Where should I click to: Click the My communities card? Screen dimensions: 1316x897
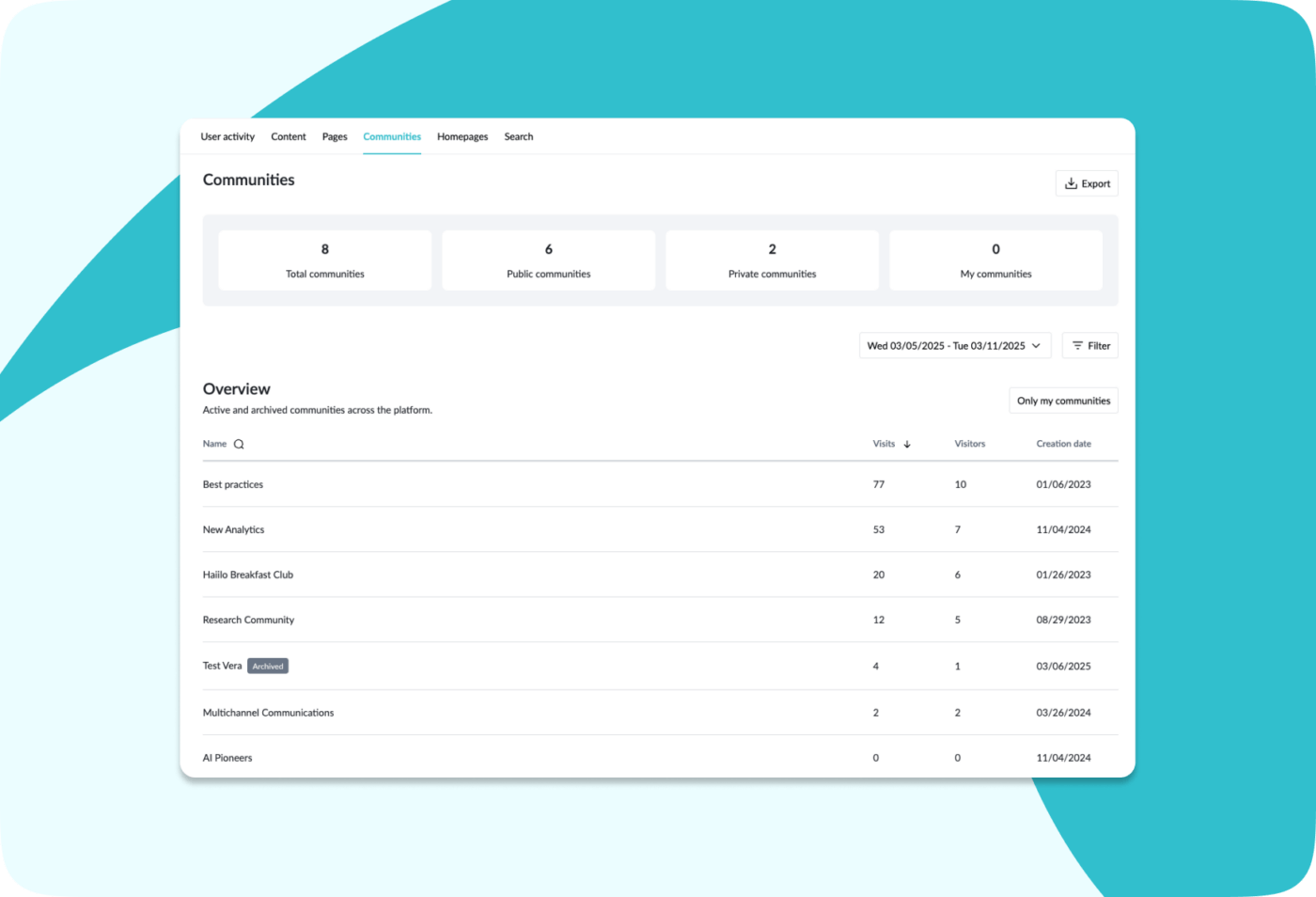pyautogui.click(x=996, y=260)
